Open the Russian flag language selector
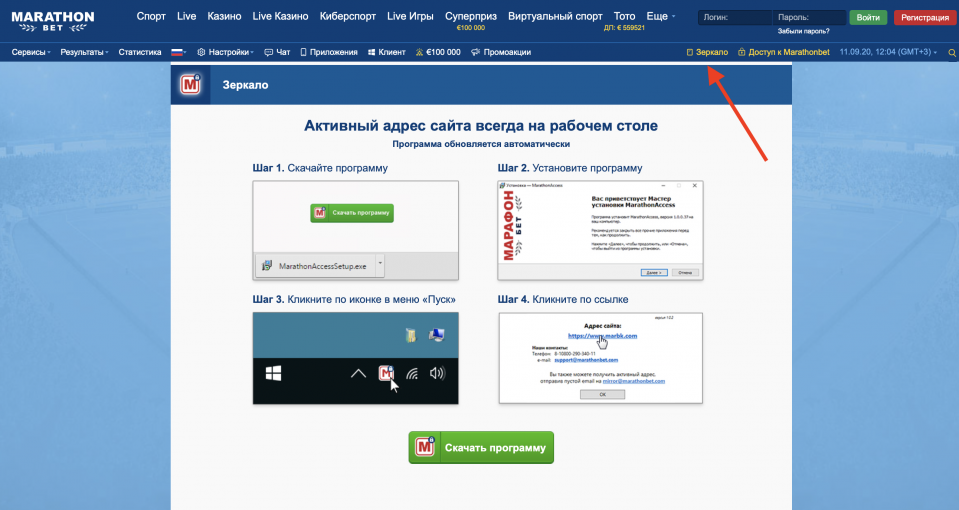 (179, 52)
